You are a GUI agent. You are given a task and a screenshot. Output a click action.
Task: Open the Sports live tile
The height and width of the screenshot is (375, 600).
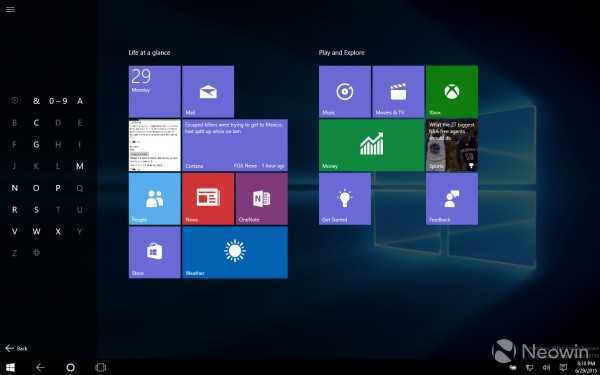(x=452, y=145)
